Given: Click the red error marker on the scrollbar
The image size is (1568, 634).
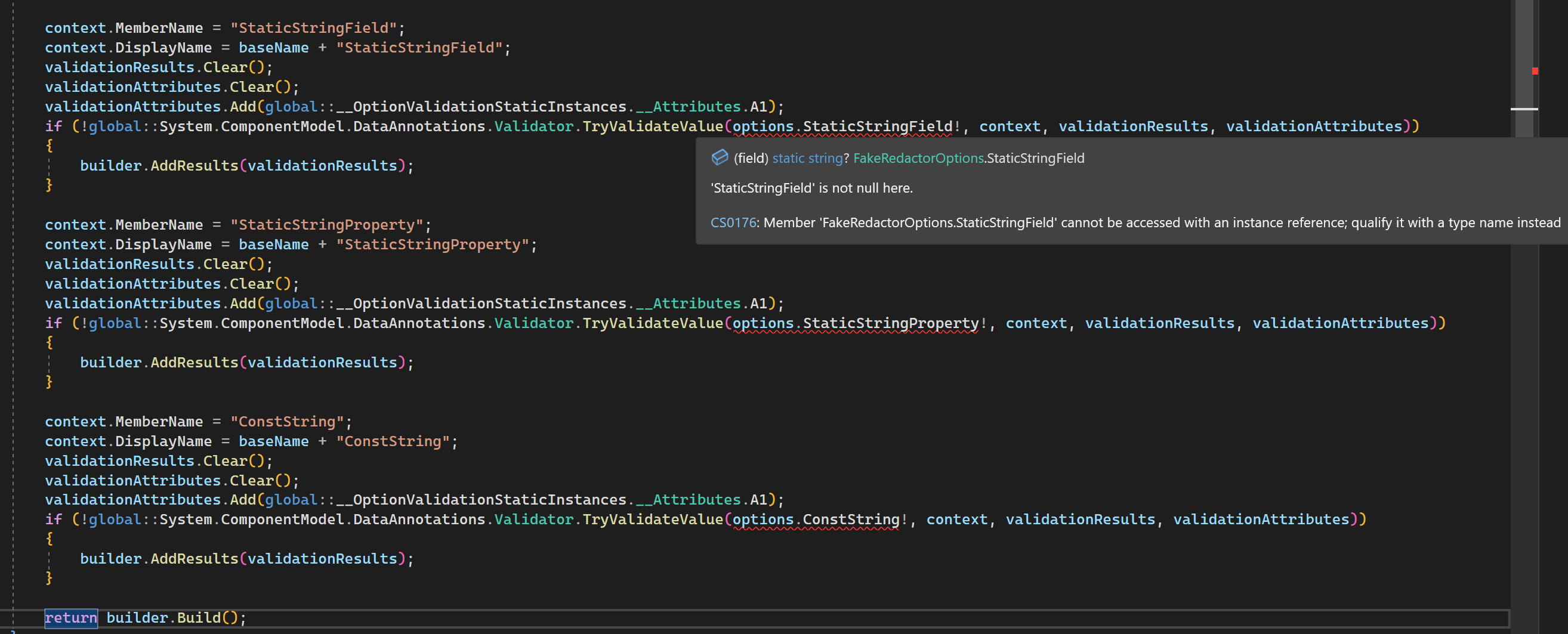Looking at the screenshot, I should (x=1535, y=71).
